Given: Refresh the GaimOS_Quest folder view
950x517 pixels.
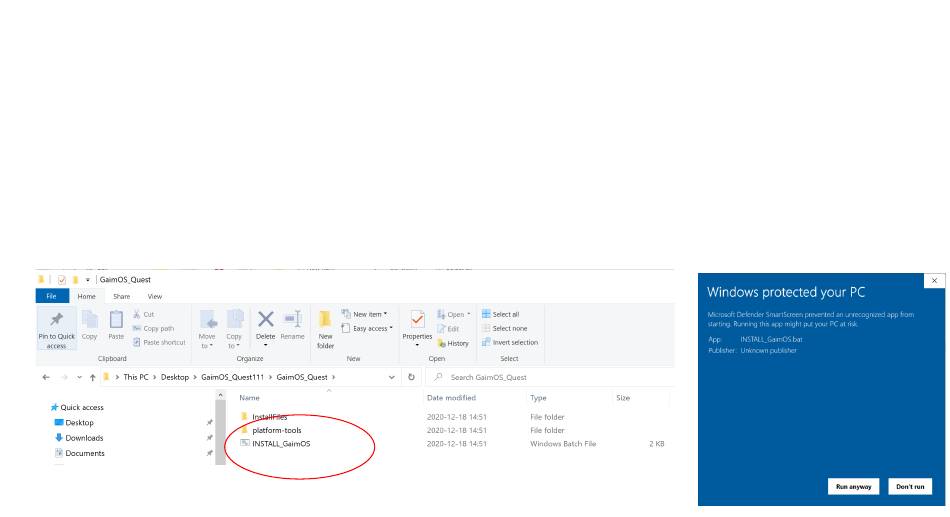Looking at the screenshot, I should click(411, 377).
